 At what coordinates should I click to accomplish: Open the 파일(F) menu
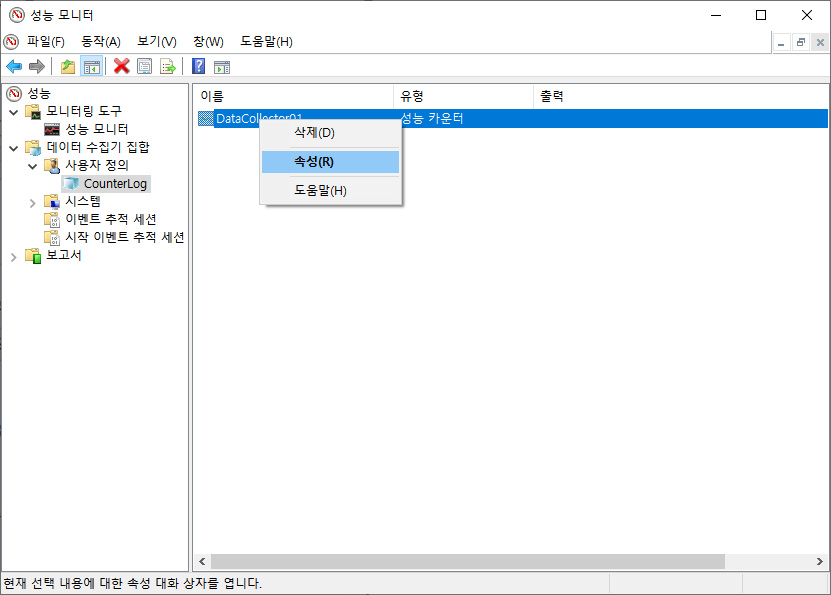tap(46, 41)
